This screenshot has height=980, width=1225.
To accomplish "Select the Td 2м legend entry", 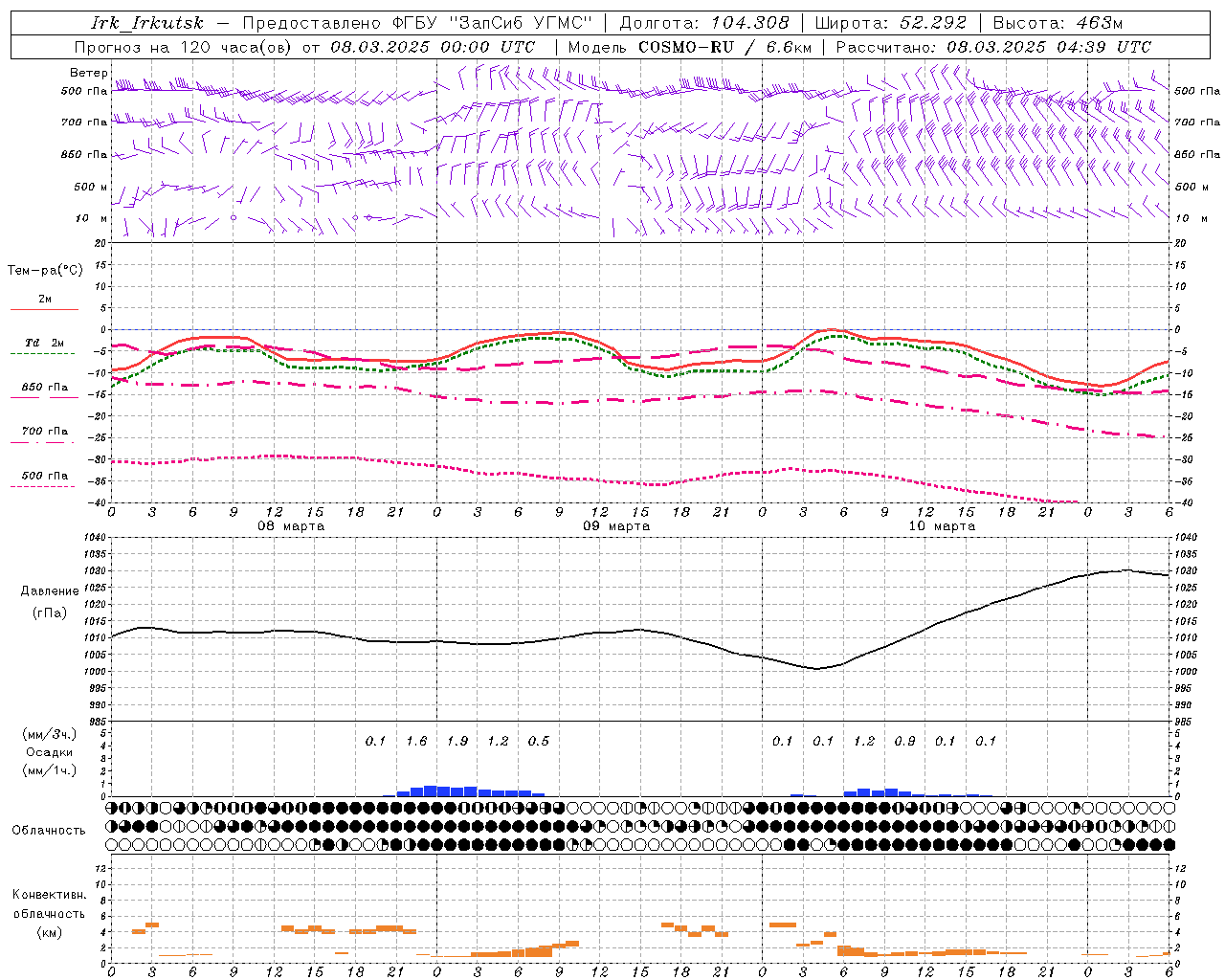I will coord(44,343).
